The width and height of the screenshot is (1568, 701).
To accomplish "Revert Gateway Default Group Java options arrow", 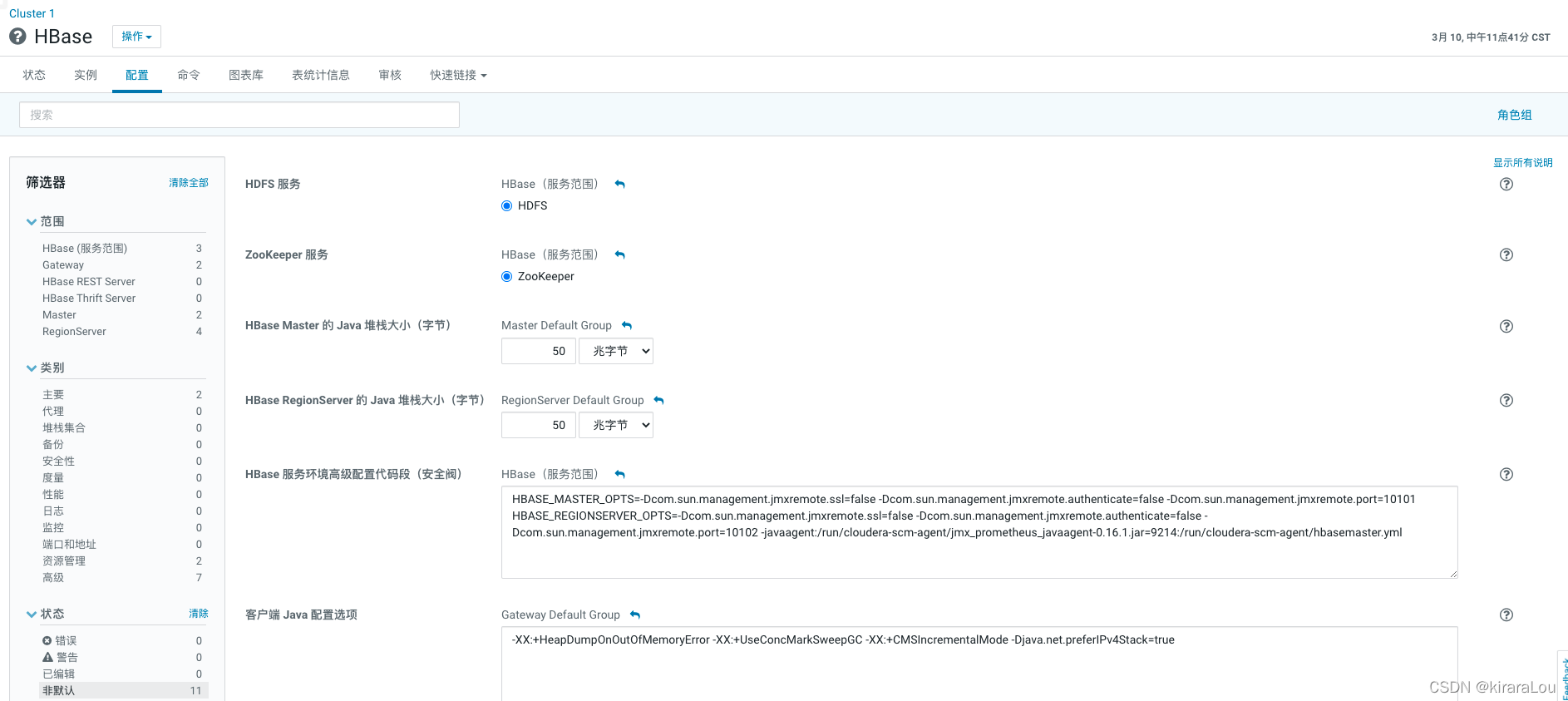I will click(635, 615).
